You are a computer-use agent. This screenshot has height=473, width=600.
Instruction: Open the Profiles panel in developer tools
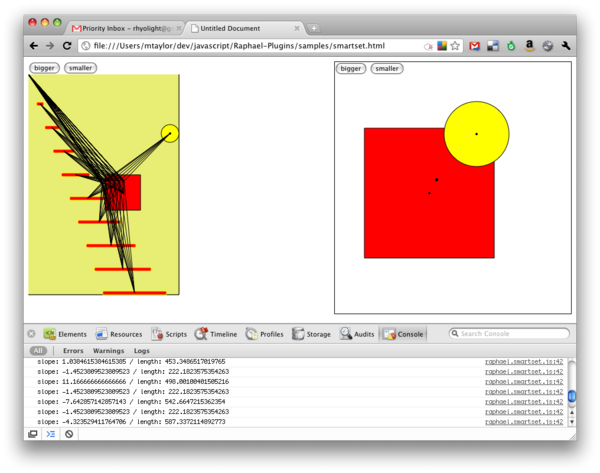264,334
